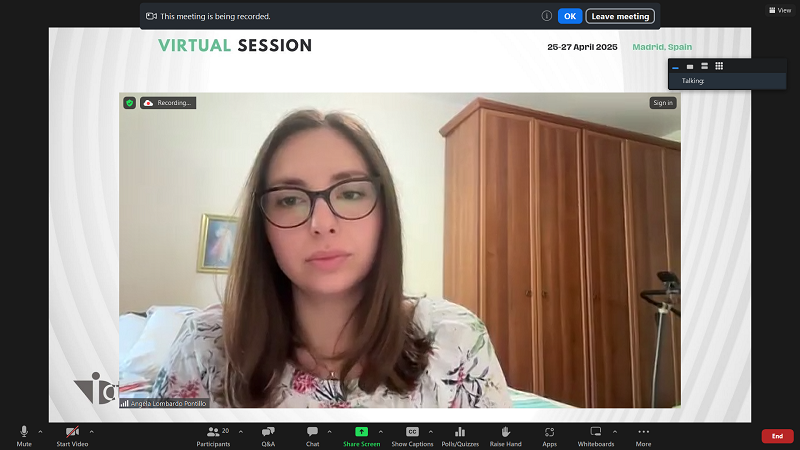Open the Whiteboards tool
Viewport: 800px width, 450px height.
(596, 432)
